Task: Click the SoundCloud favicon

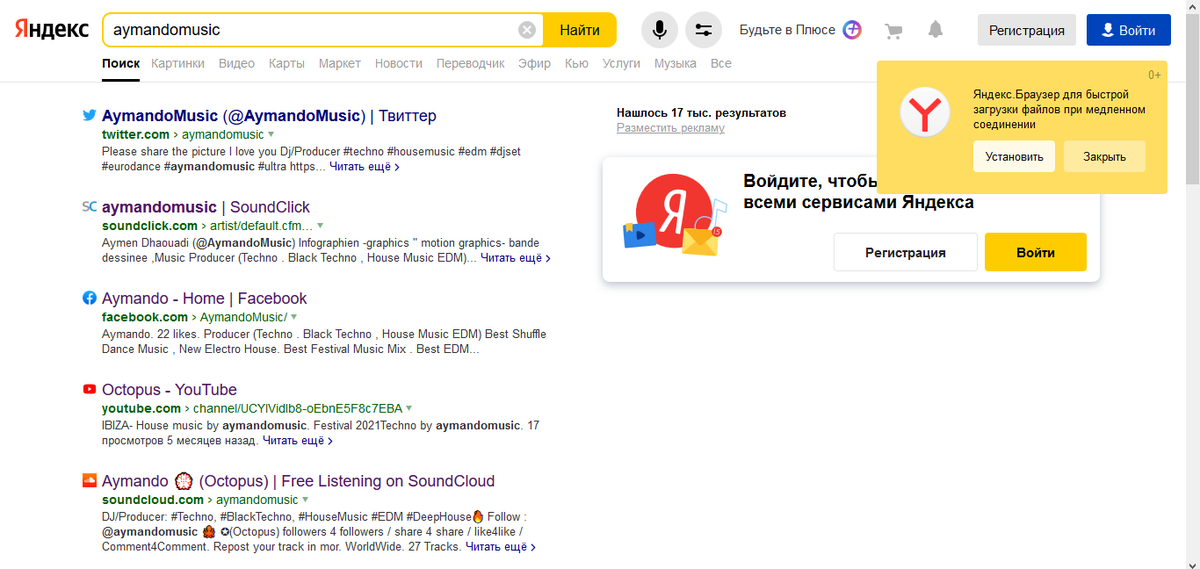Action: tap(89, 480)
